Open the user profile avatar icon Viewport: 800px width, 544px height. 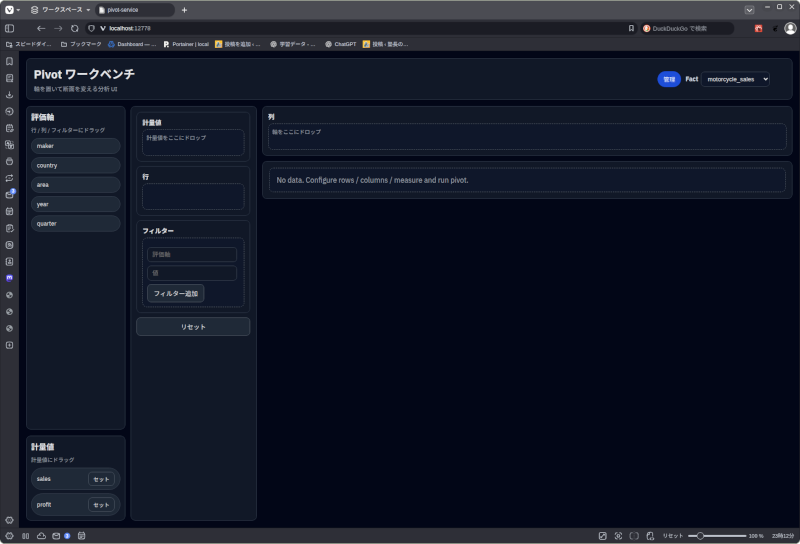790,28
